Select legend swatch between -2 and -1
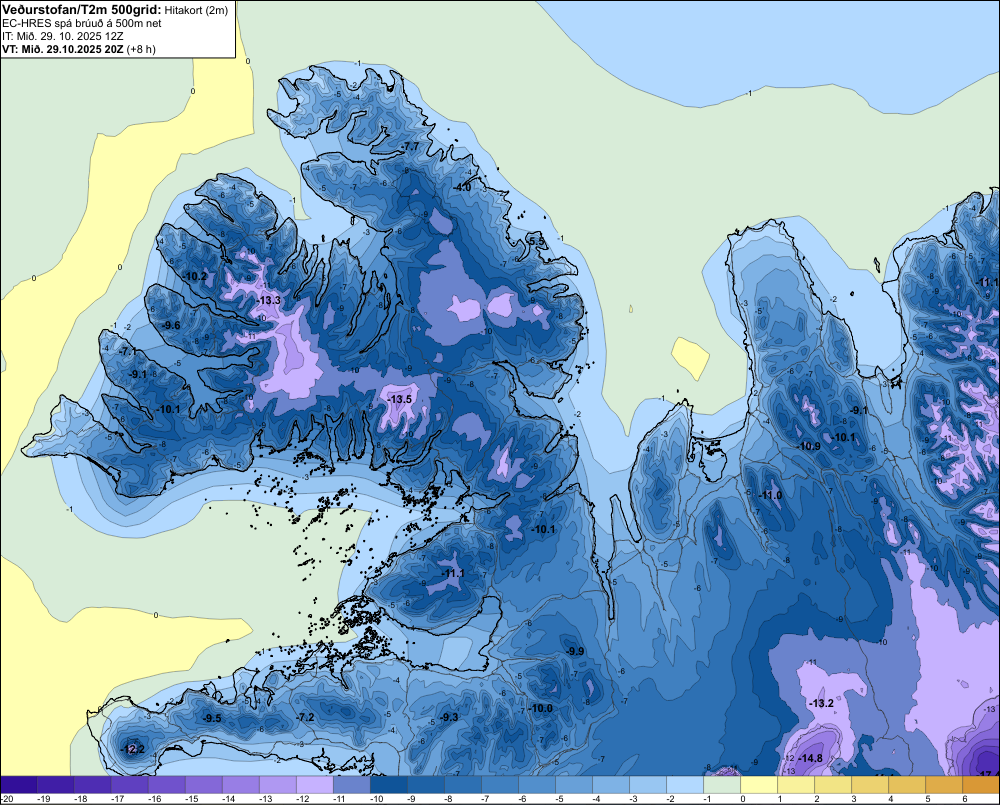Image resolution: width=1000 pixels, height=805 pixels. [x=684, y=785]
